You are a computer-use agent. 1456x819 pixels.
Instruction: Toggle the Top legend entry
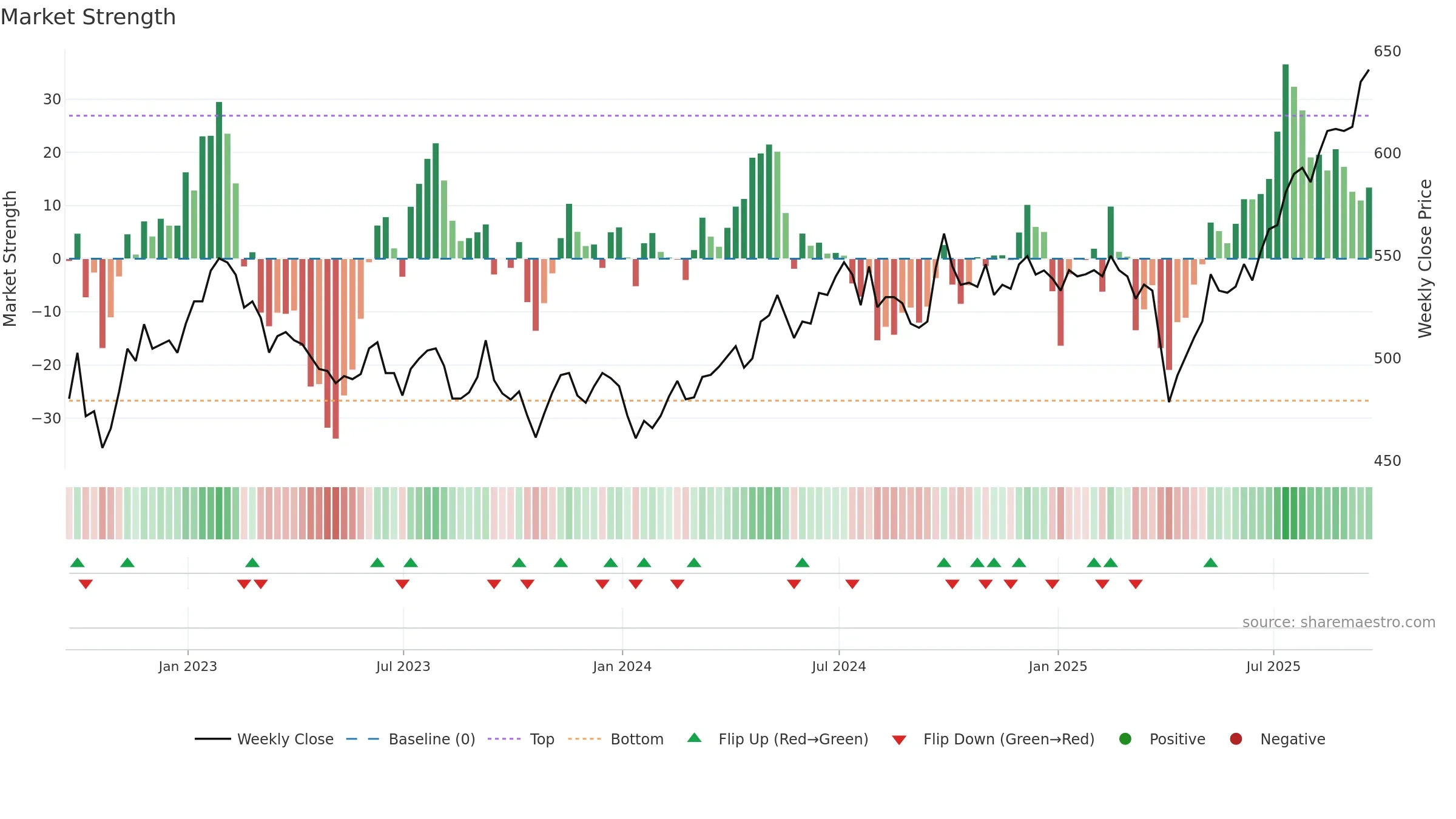(x=521, y=739)
